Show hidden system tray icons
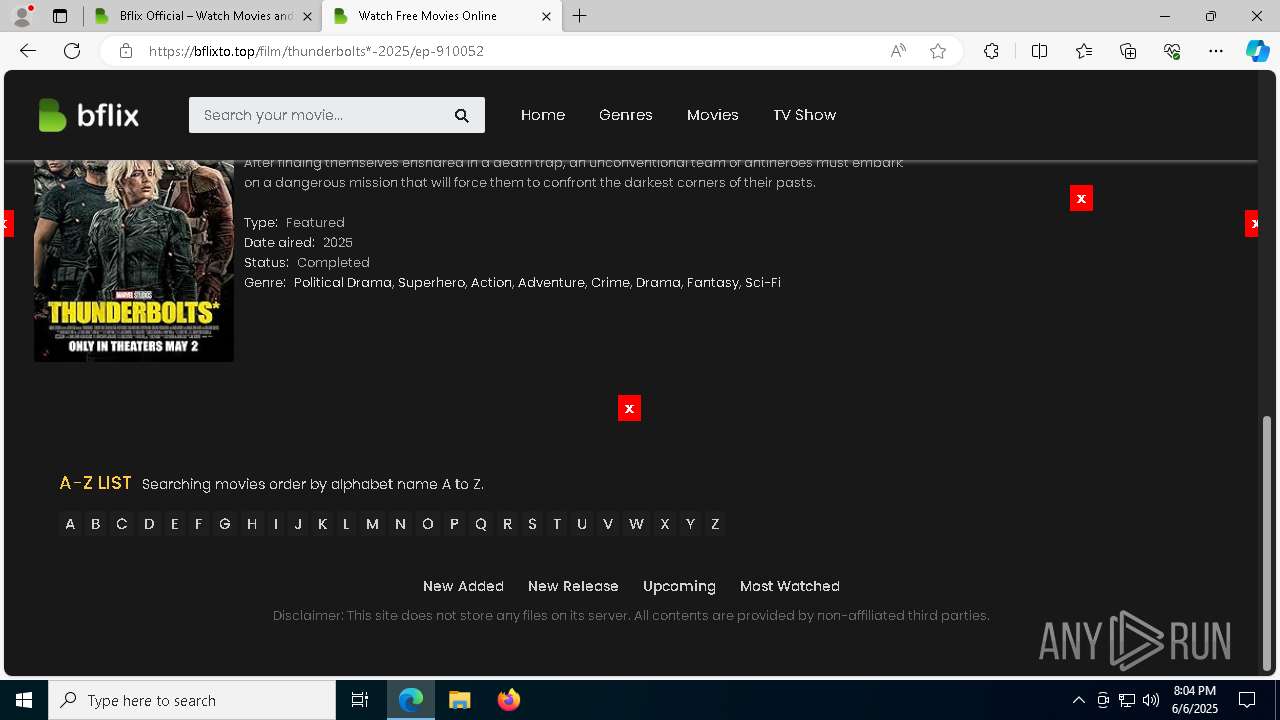 1078,700
